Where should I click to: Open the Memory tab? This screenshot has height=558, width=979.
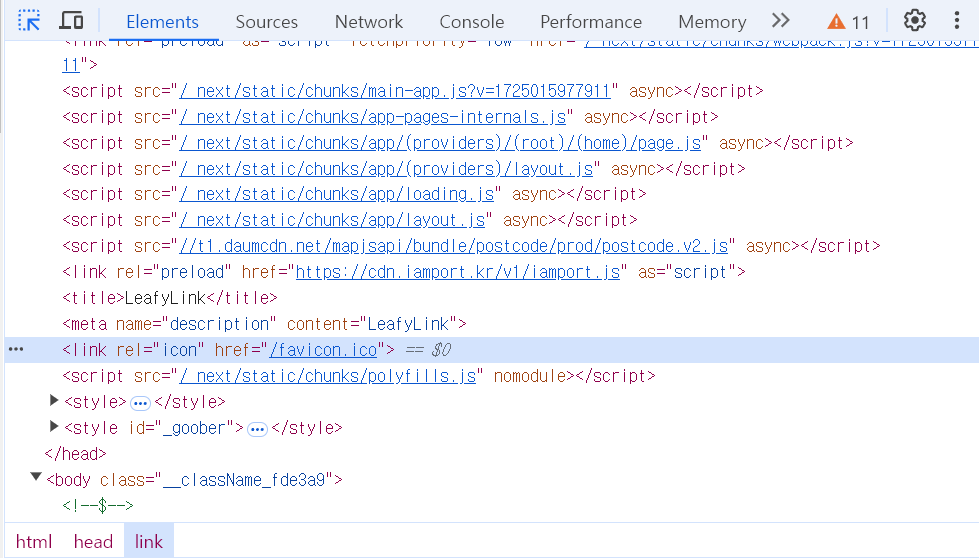tap(712, 22)
